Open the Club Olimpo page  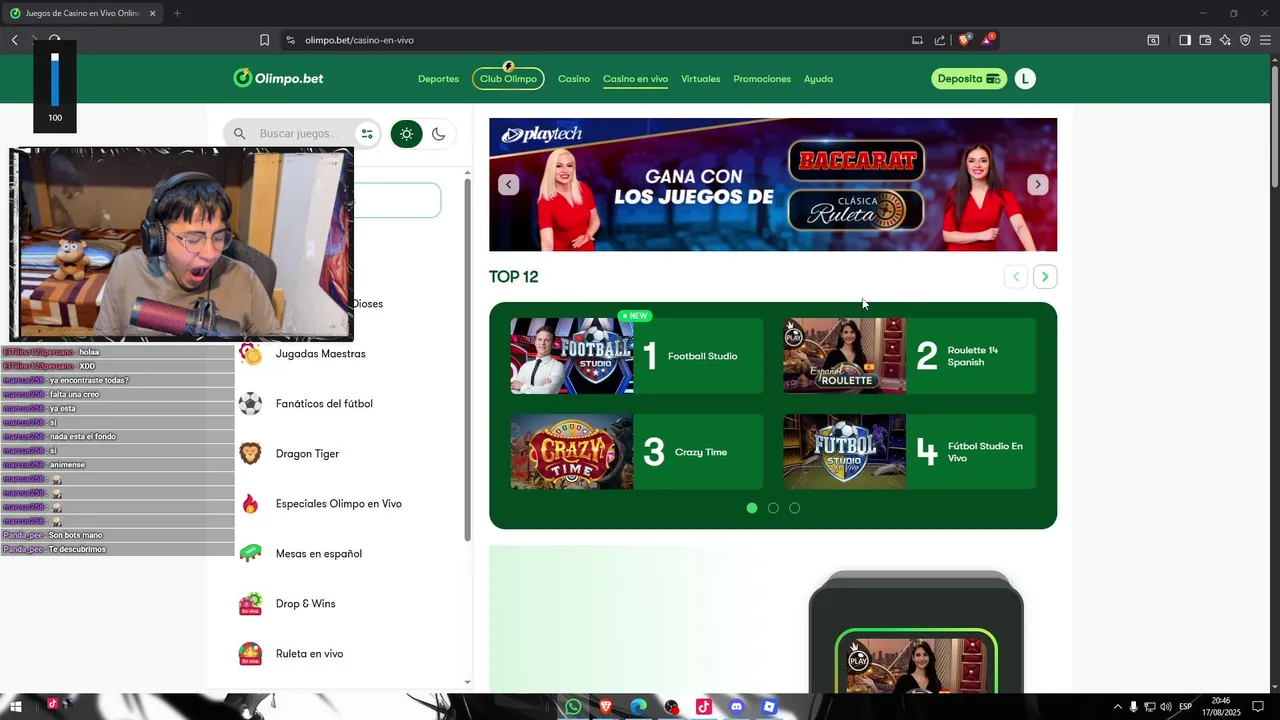click(508, 79)
